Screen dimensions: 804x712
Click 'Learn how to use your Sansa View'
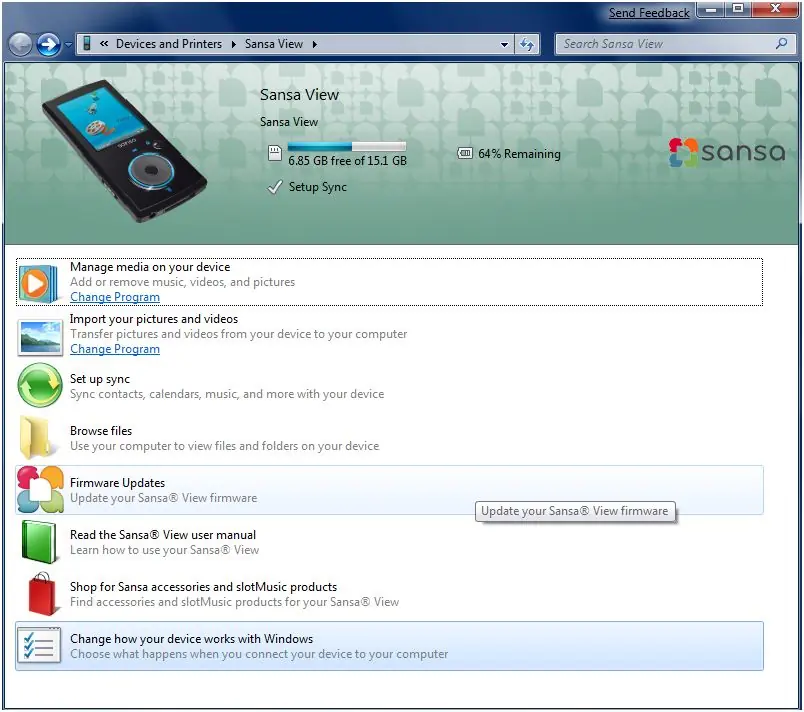pos(165,550)
